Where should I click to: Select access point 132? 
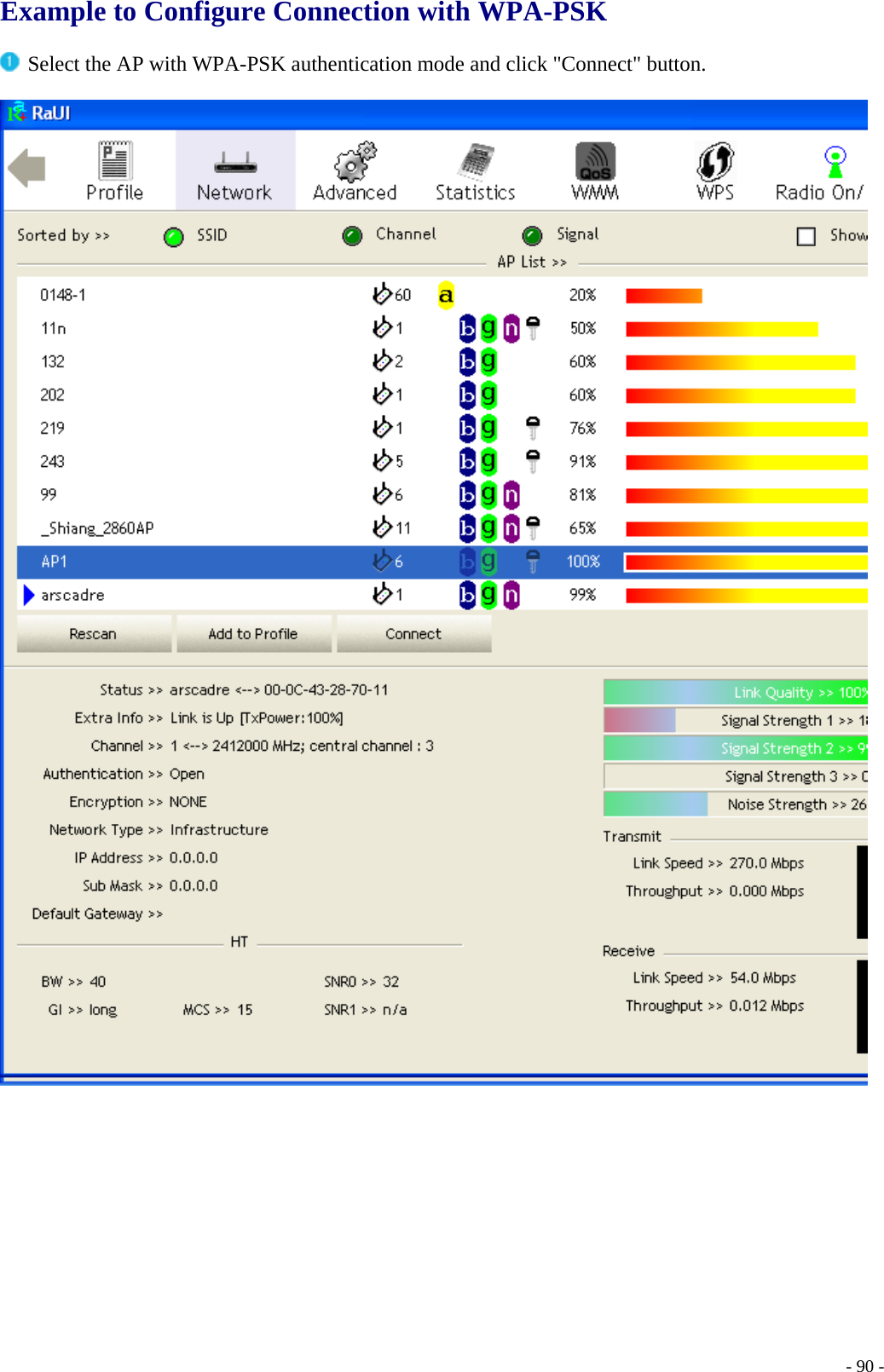[442, 361]
